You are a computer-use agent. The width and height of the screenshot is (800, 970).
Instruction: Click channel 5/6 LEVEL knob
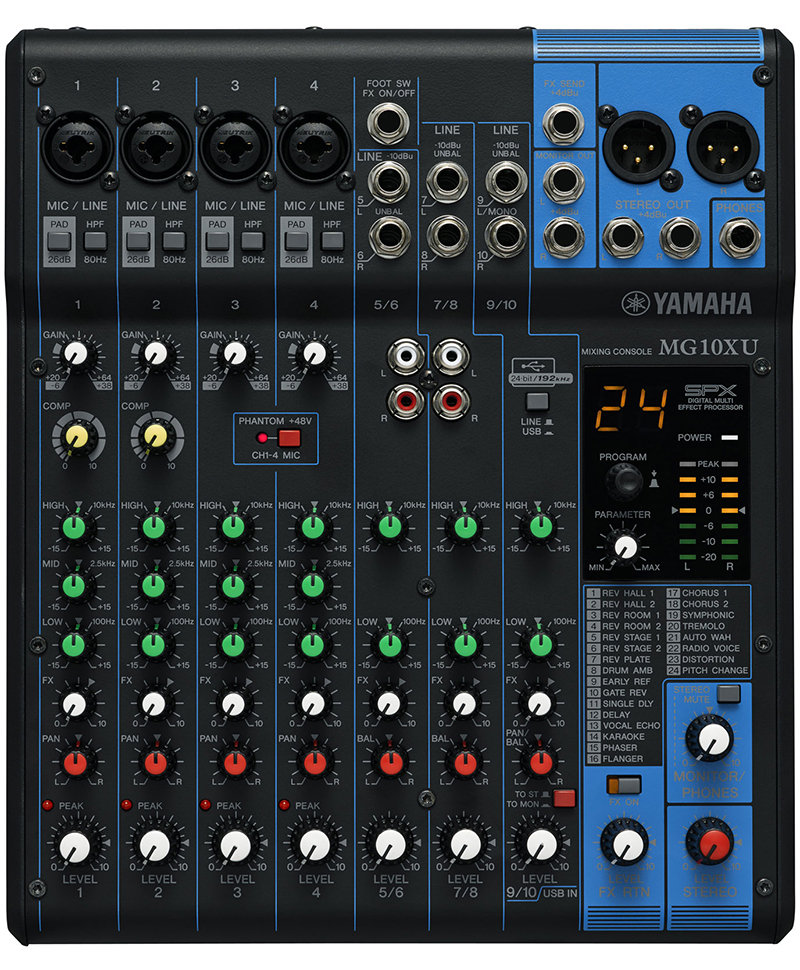tap(391, 845)
